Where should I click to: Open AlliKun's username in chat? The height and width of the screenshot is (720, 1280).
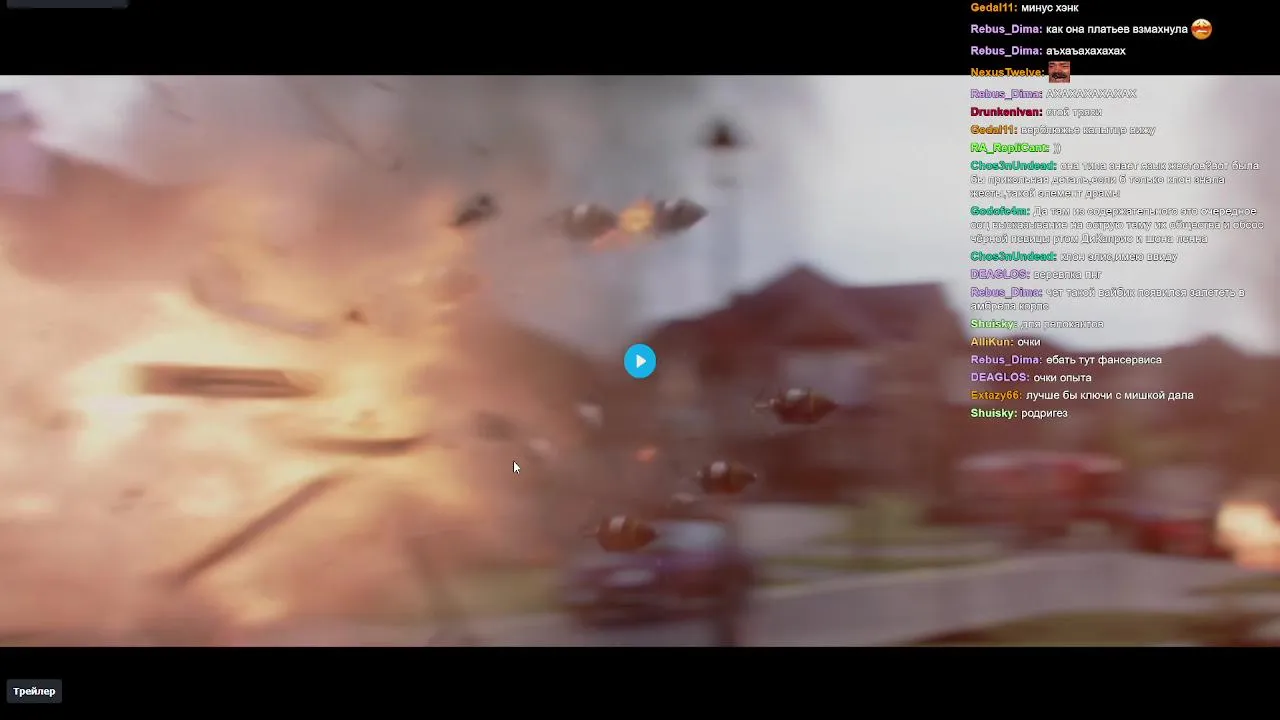point(990,342)
